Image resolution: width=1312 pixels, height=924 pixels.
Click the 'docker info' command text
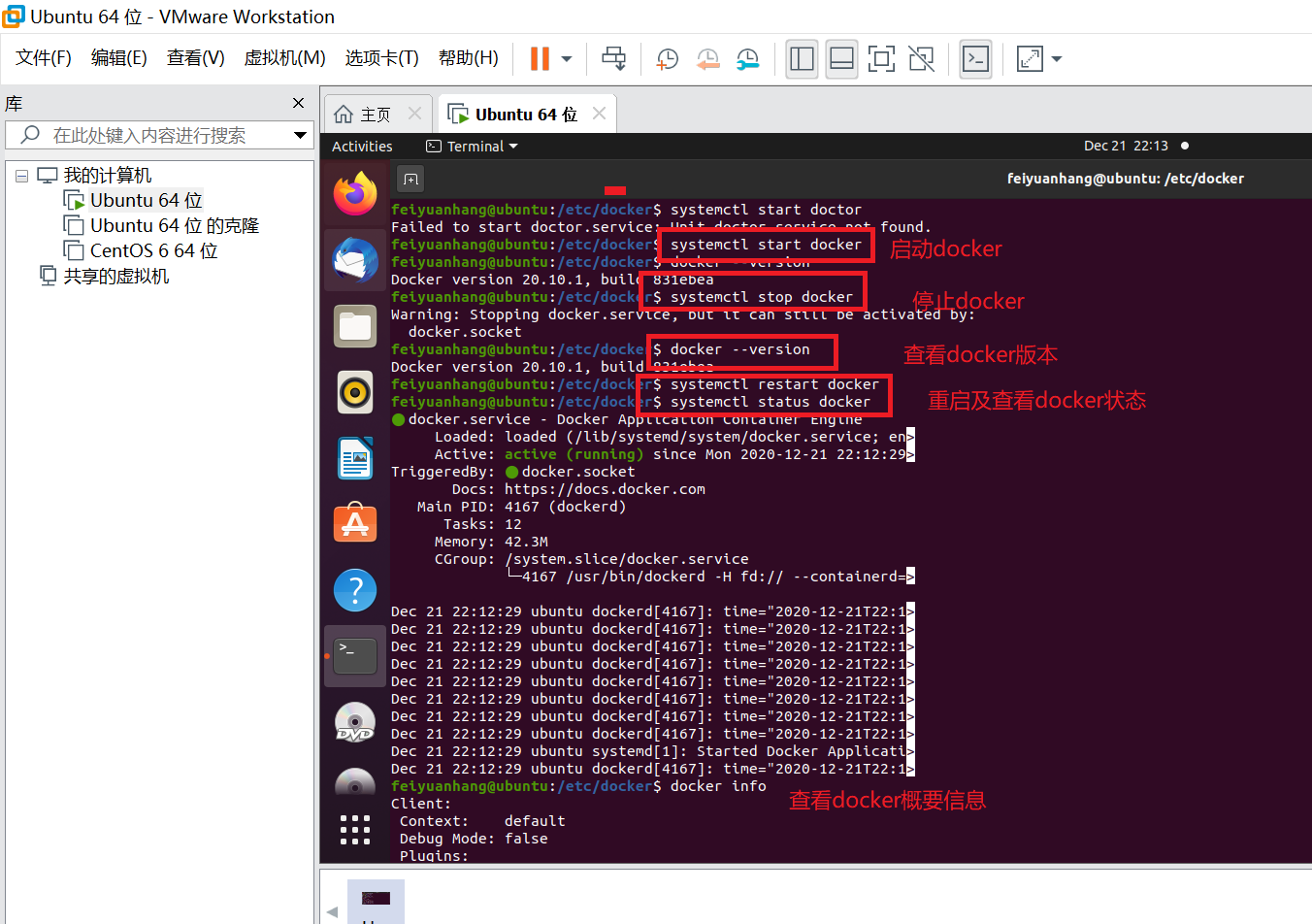pos(718,786)
